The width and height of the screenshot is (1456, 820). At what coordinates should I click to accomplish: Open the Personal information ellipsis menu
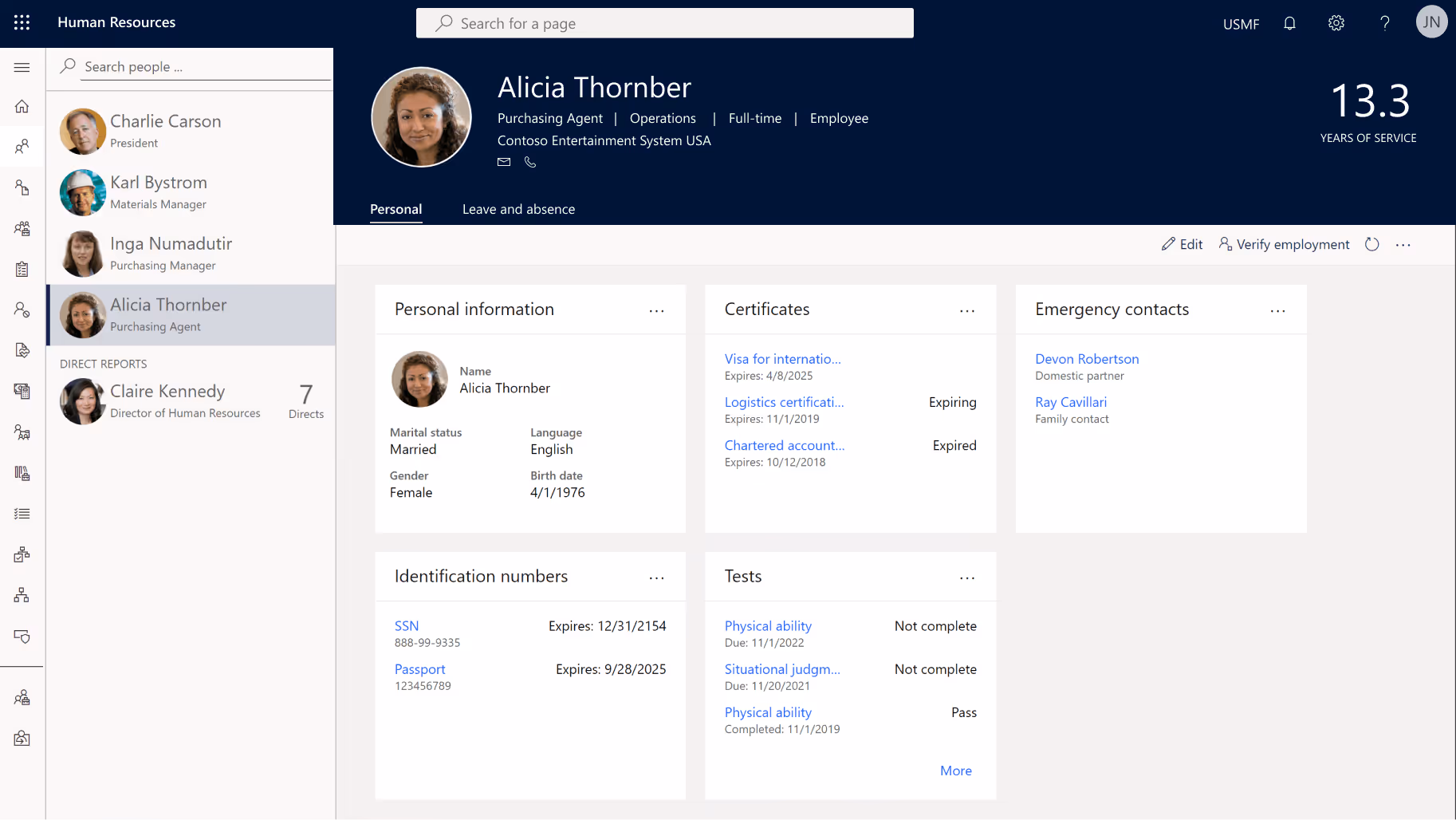pos(656,310)
